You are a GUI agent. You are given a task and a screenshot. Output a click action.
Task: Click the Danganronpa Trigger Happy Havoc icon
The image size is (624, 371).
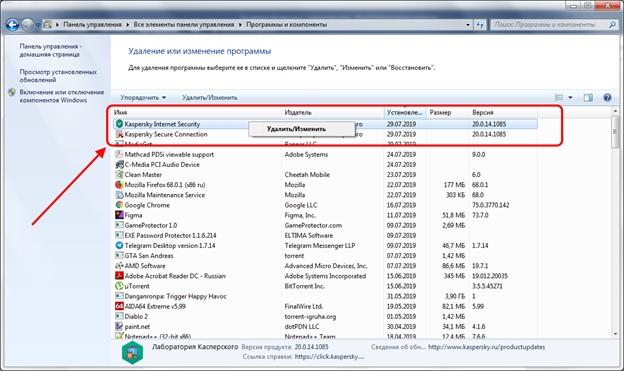[119, 296]
